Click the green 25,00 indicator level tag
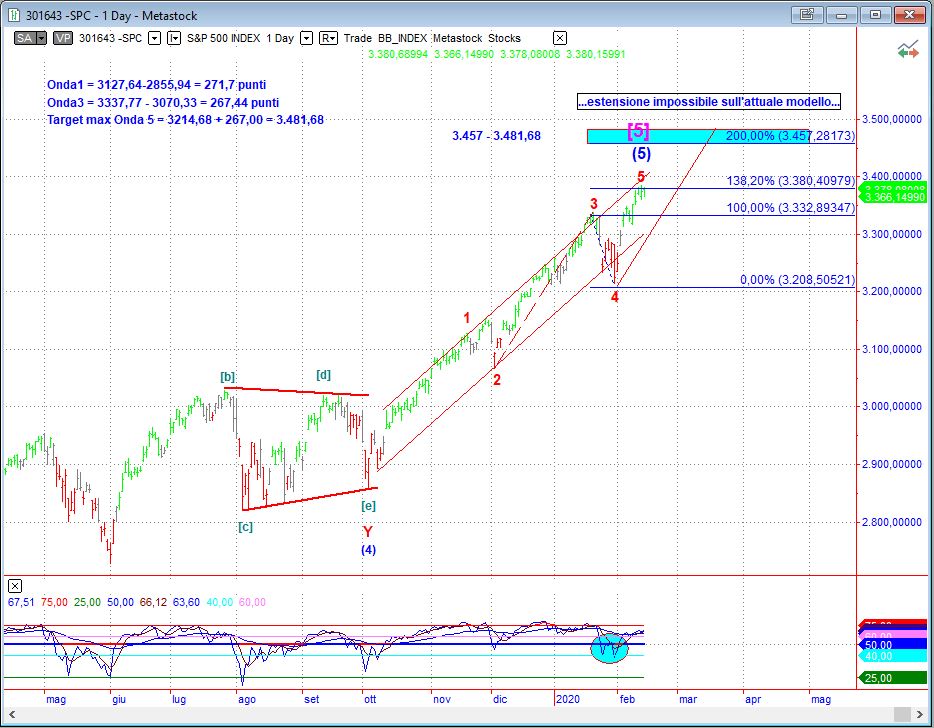The image size is (934, 728). pyautogui.click(x=893, y=678)
